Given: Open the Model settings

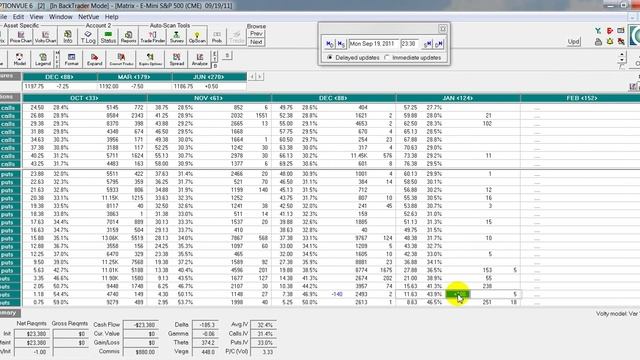Looking at the screenshot, I should 20,59.
